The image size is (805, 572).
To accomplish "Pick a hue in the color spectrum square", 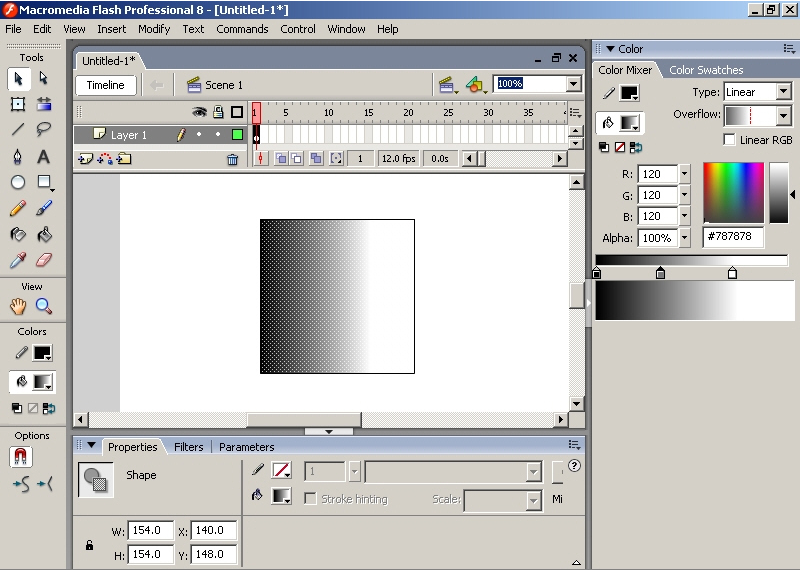I will pos(733,193).
